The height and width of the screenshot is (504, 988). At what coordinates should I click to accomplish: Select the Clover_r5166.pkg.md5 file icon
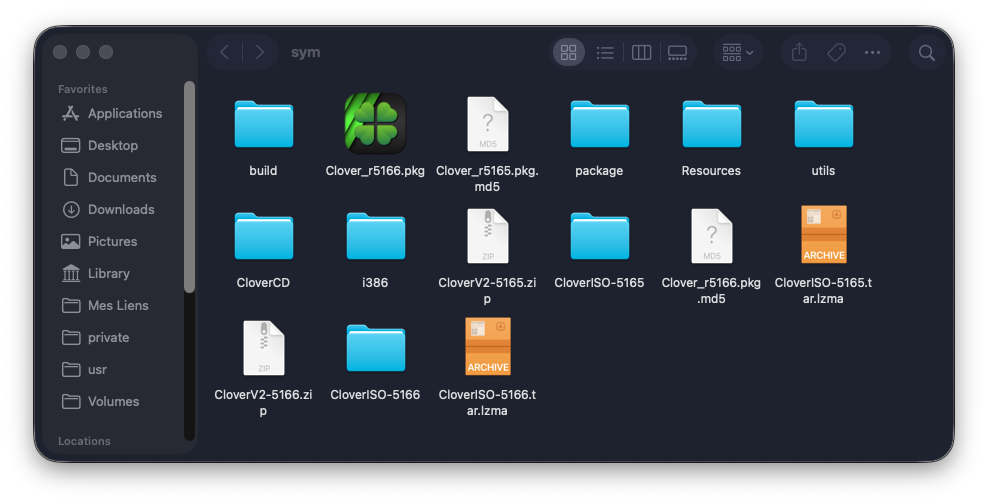[x=711, y=236]
